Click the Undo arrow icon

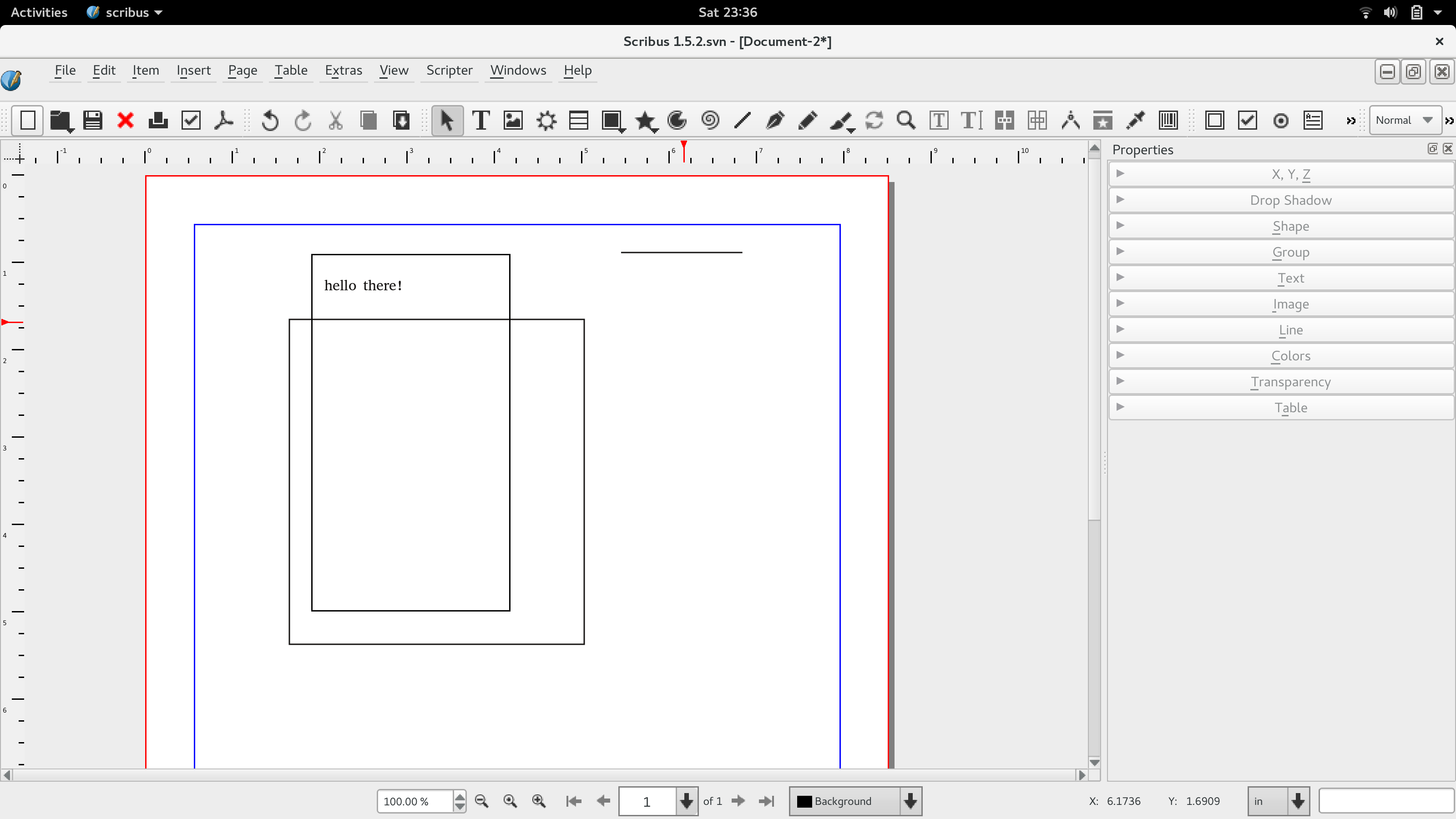[x=270, y=121]
